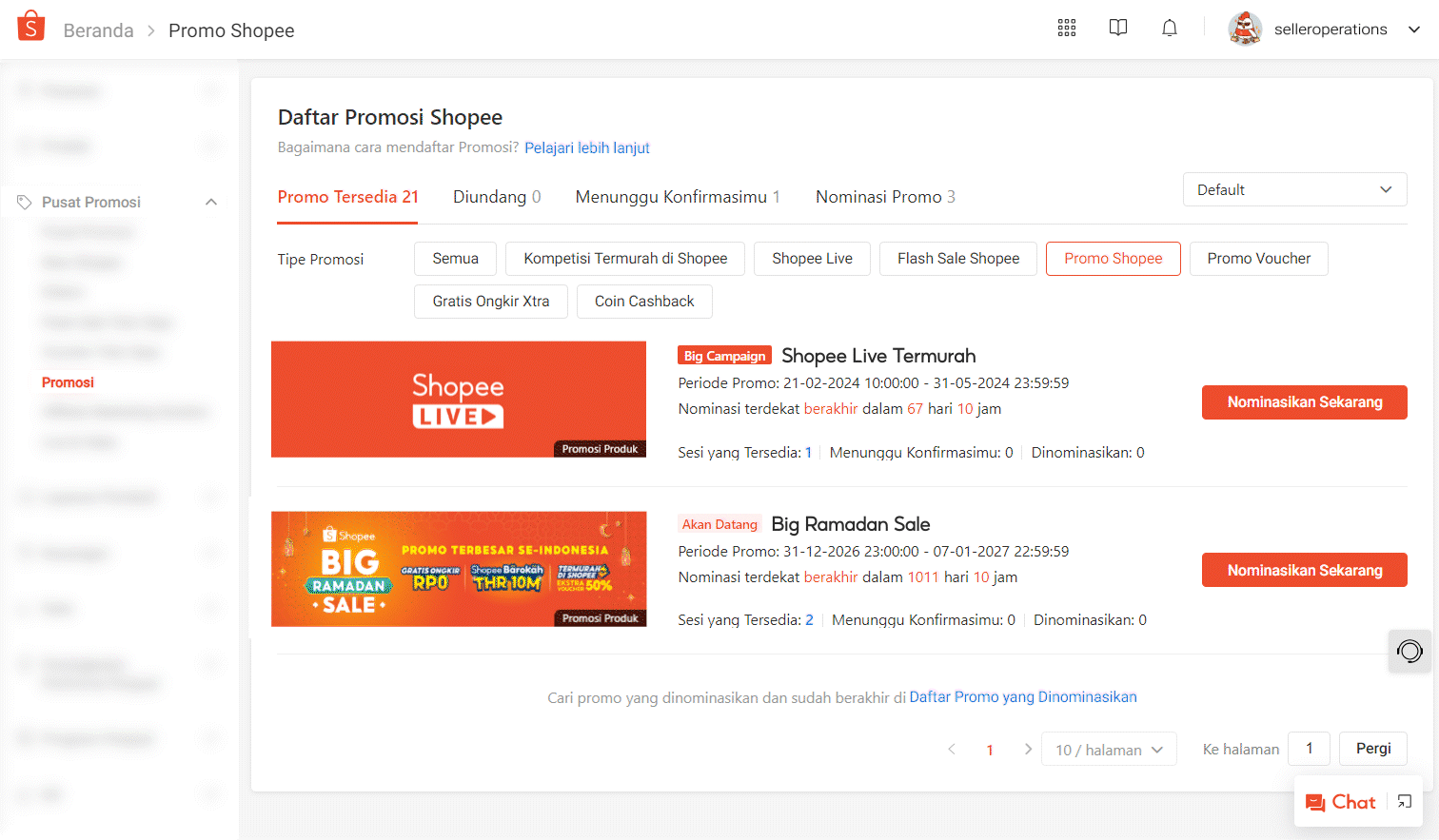Switch to Nominasi Promo tab
The image size is (1439, 840).
885,197
